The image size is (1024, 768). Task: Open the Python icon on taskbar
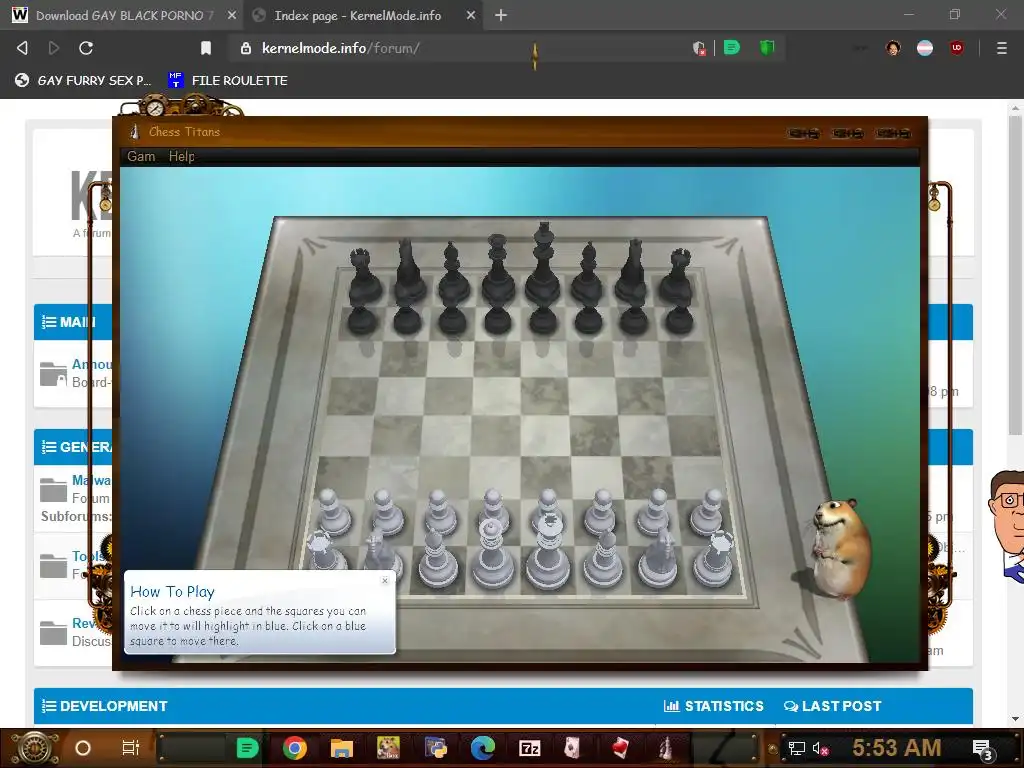click(436, 748)
